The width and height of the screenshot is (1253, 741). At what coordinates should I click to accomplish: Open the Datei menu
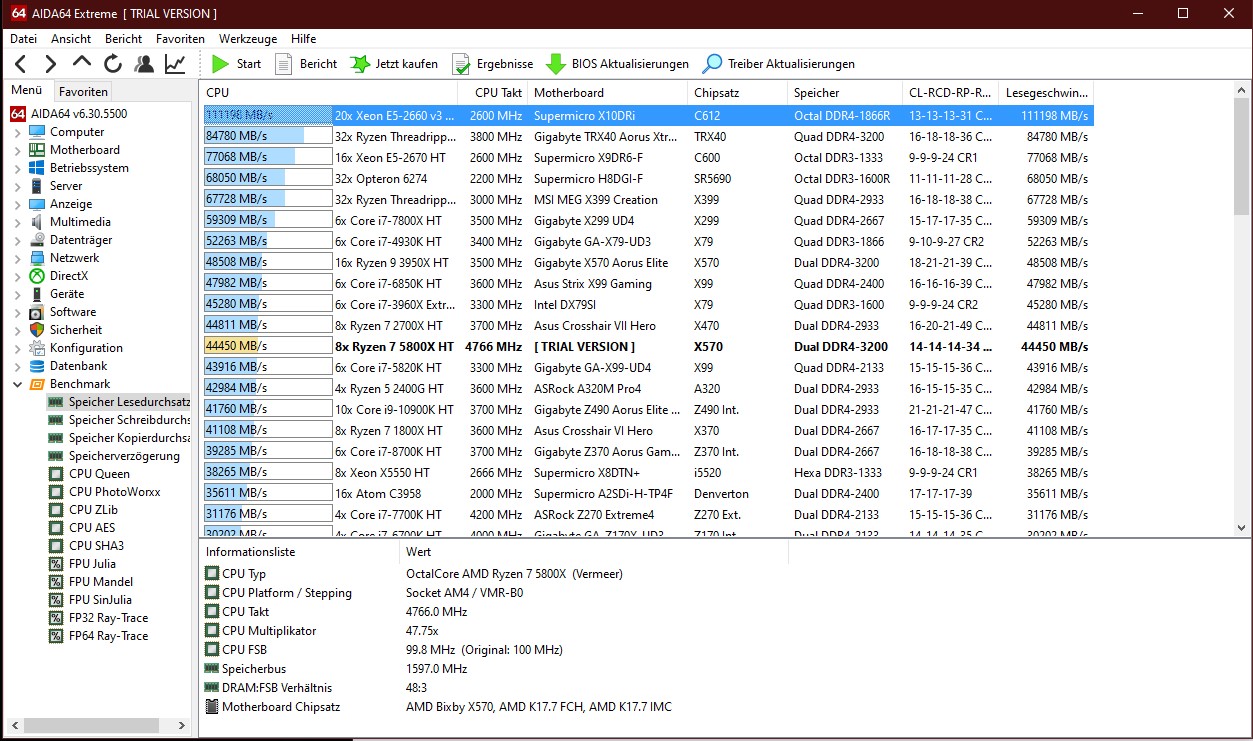point(23,38)
